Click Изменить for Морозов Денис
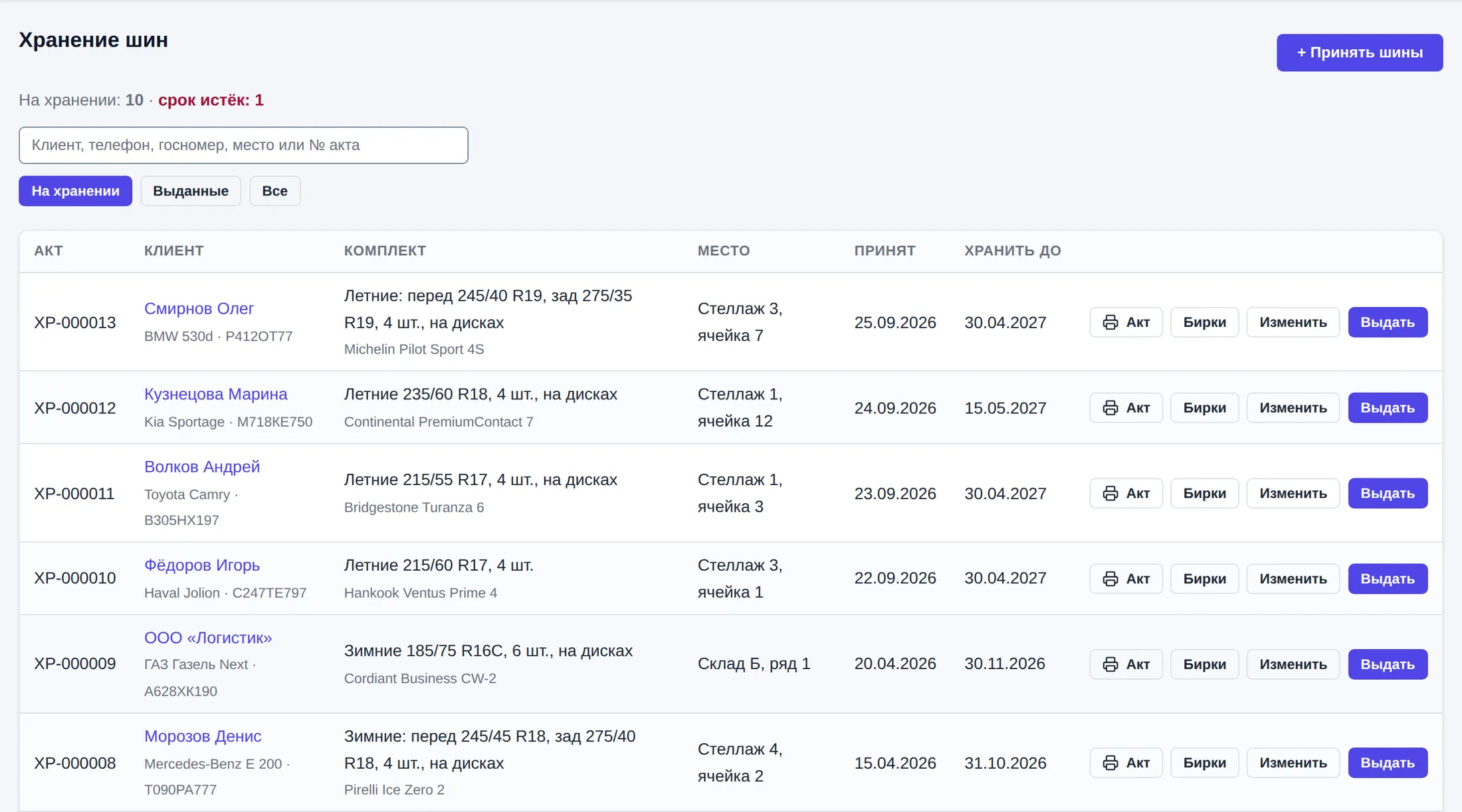 [1293, 763]
